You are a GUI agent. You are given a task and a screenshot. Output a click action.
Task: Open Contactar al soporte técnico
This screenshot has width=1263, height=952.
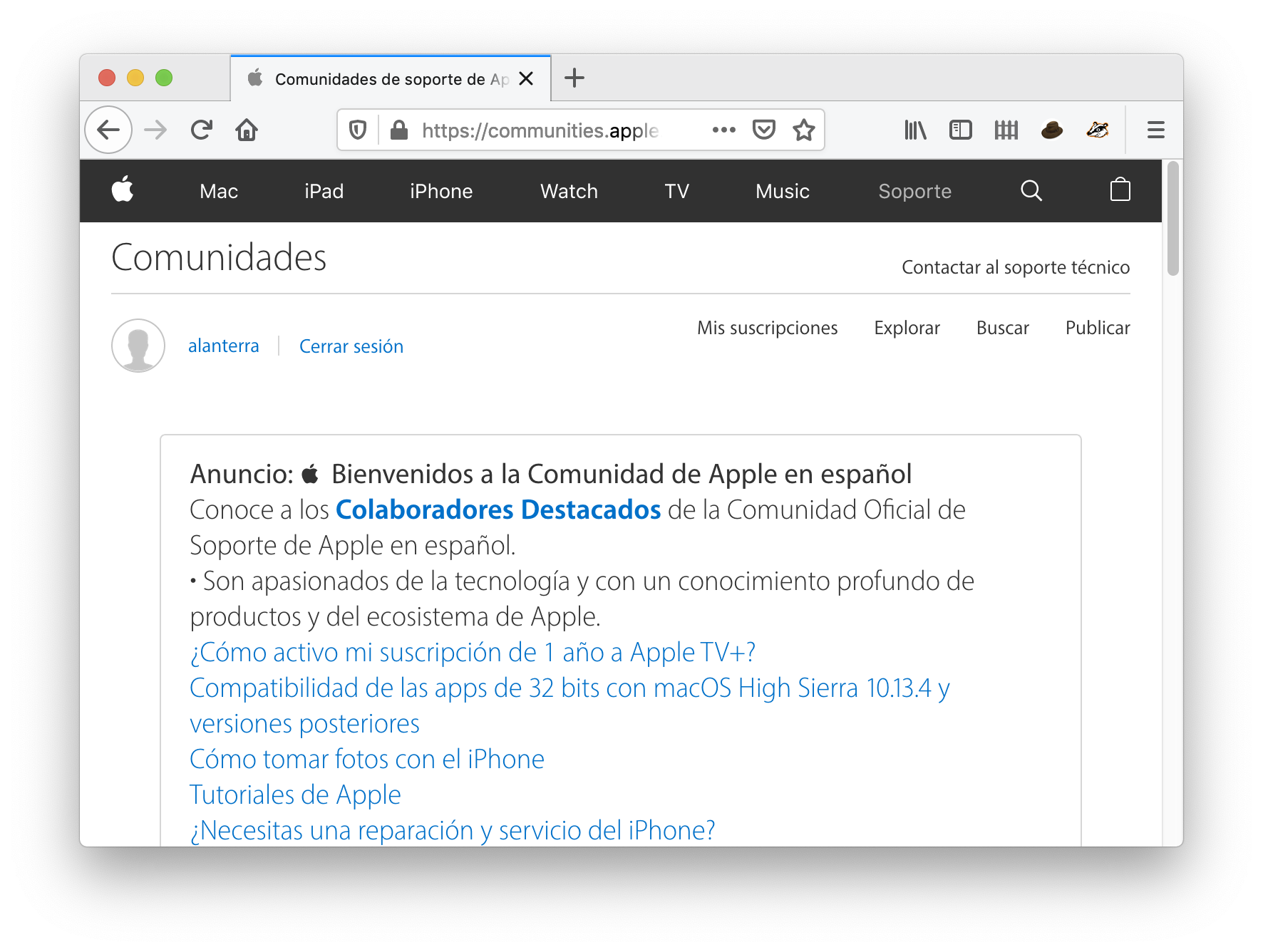[1016, 267]
